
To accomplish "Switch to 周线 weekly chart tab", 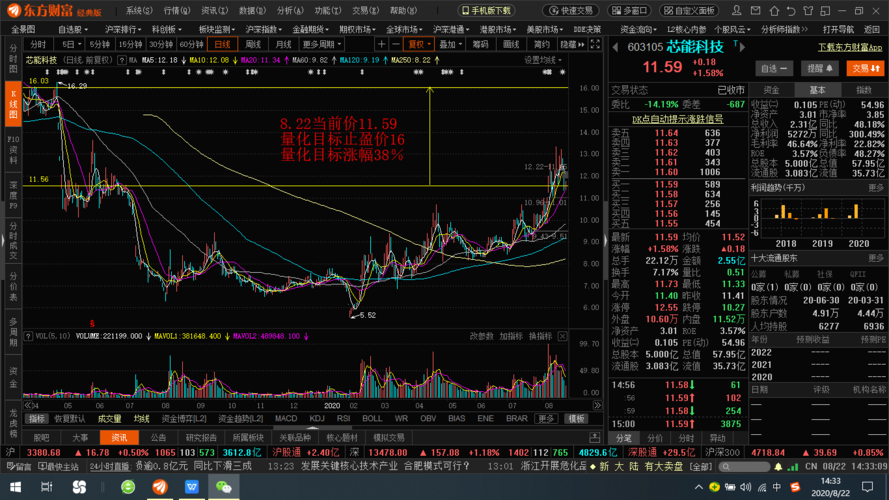I will click(253, 44).
